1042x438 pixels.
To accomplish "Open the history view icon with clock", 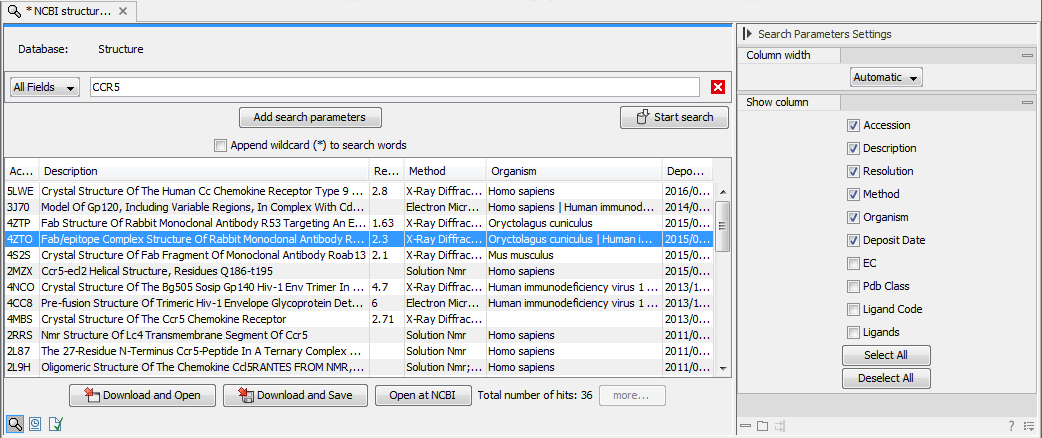I will [x=34, y=424].
